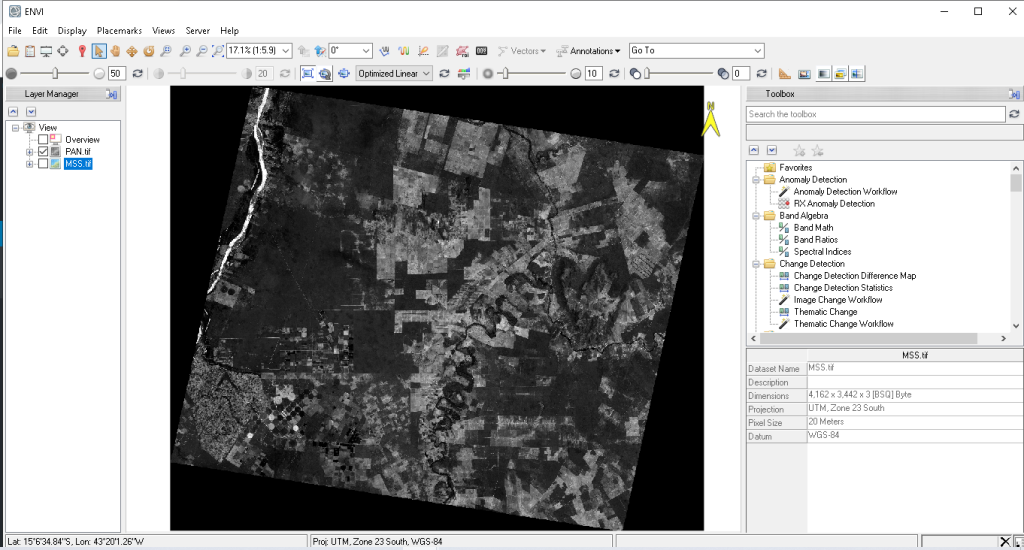Click the north arrow in the view
1024x550 pixels.
click(711, 119)
